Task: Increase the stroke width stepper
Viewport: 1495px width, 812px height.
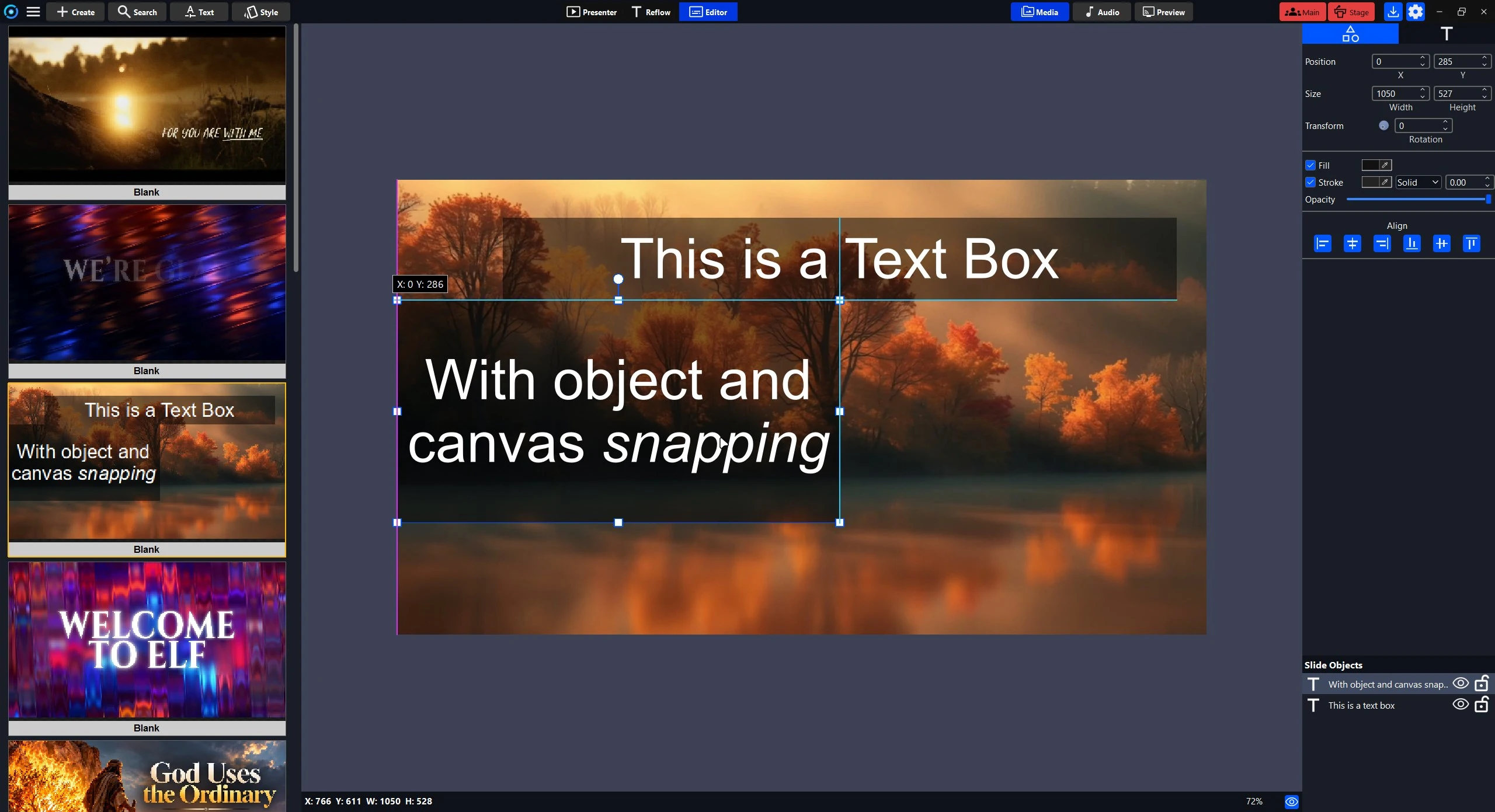Action: tap(1487, 179)
